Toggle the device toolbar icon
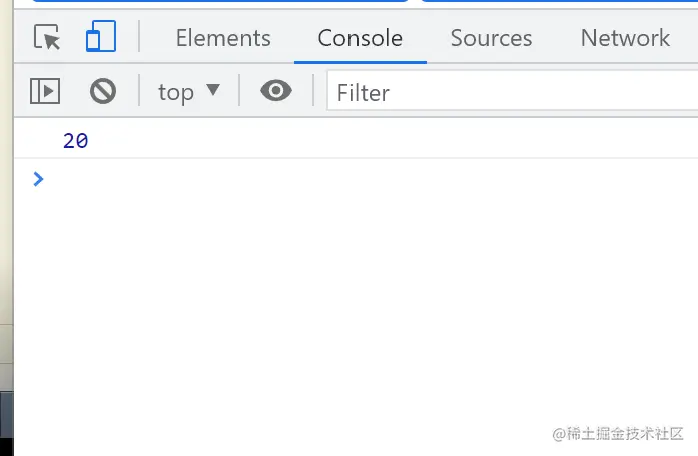Screen dimensions: 698x456 pyautogui.click(x=100, y=38)
